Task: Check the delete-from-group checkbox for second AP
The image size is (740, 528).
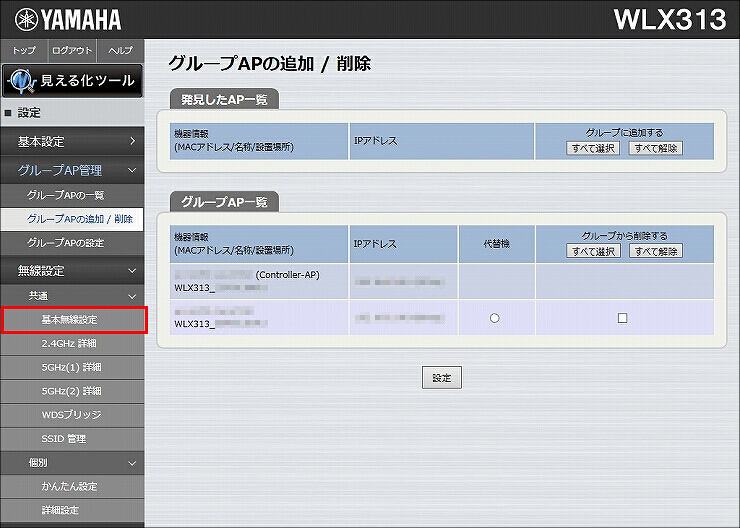Action: (622, 318)
